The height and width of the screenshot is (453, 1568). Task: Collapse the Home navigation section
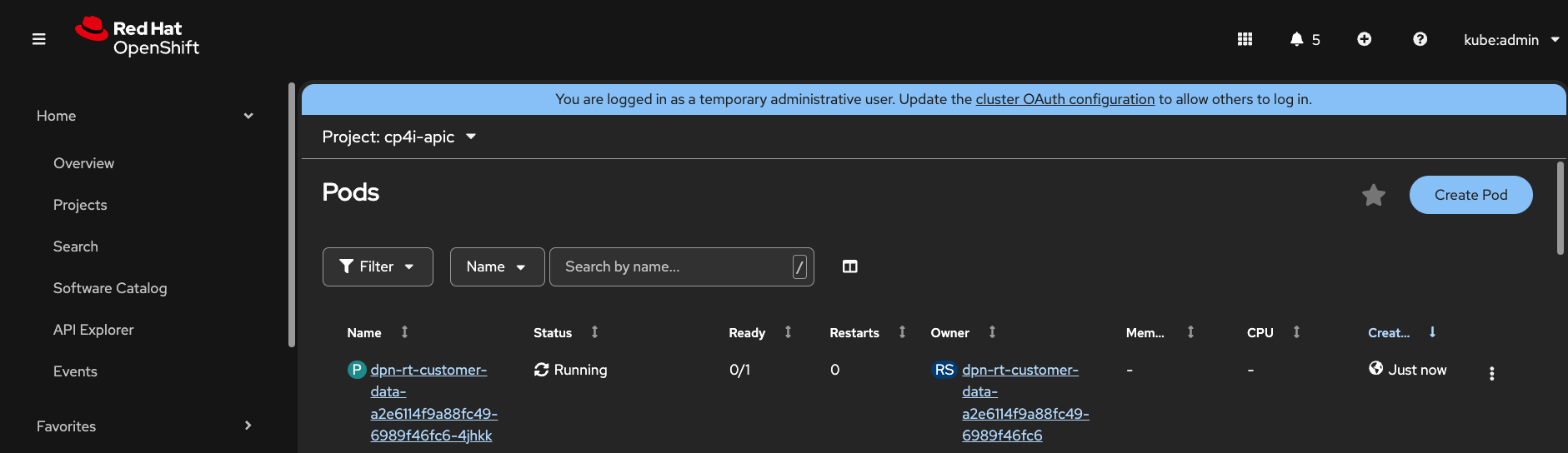144,116
